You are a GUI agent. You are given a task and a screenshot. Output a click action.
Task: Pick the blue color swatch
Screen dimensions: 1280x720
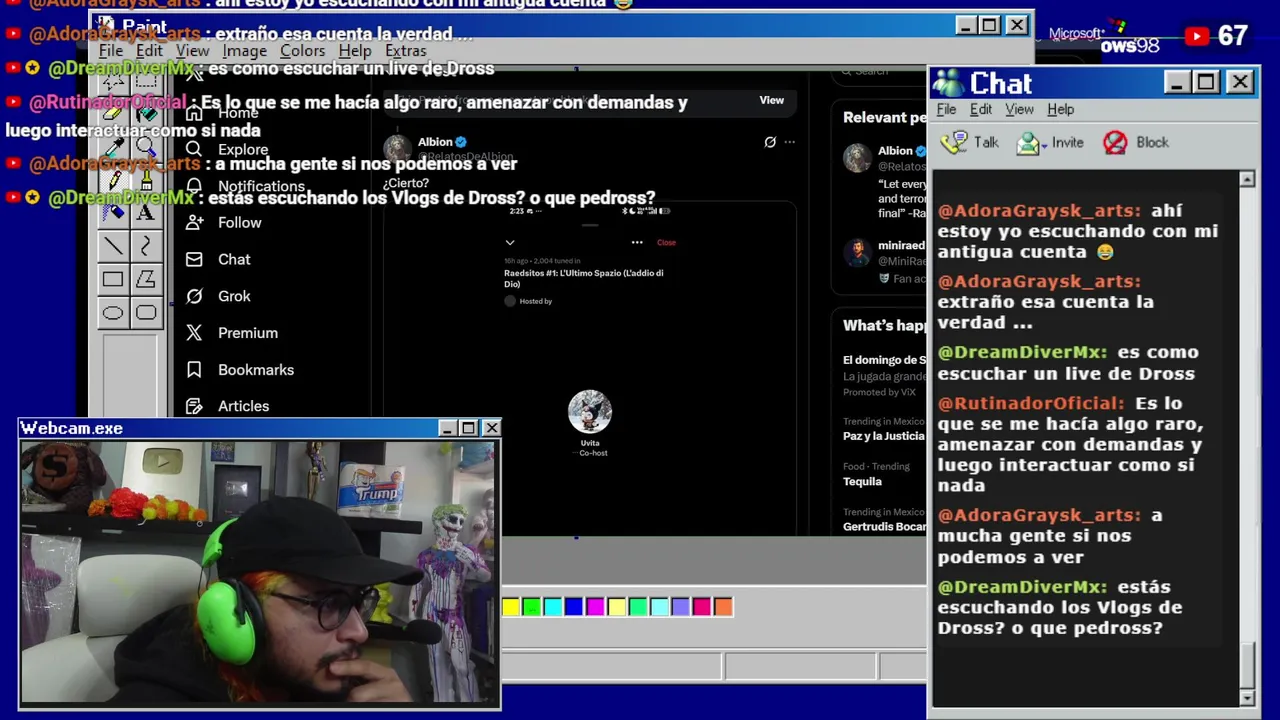click(x=573, y=606)
